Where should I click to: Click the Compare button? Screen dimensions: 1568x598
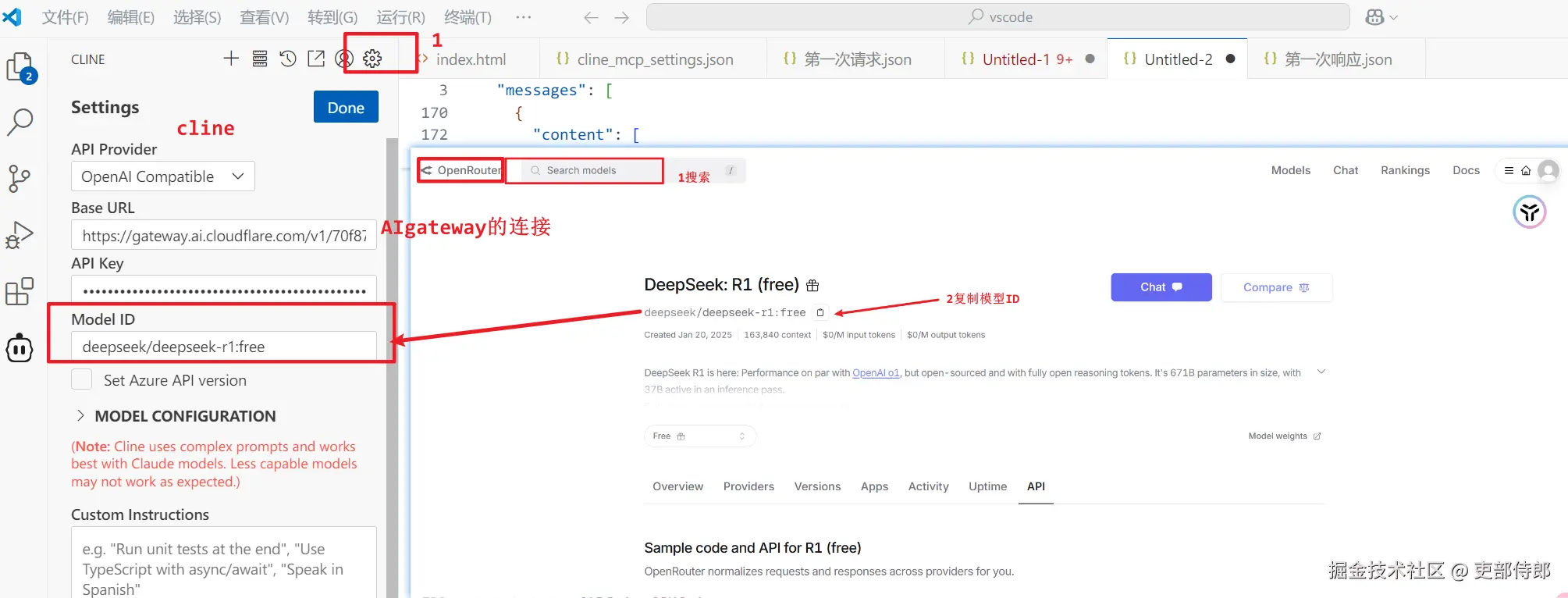(x=1276, y=287)
